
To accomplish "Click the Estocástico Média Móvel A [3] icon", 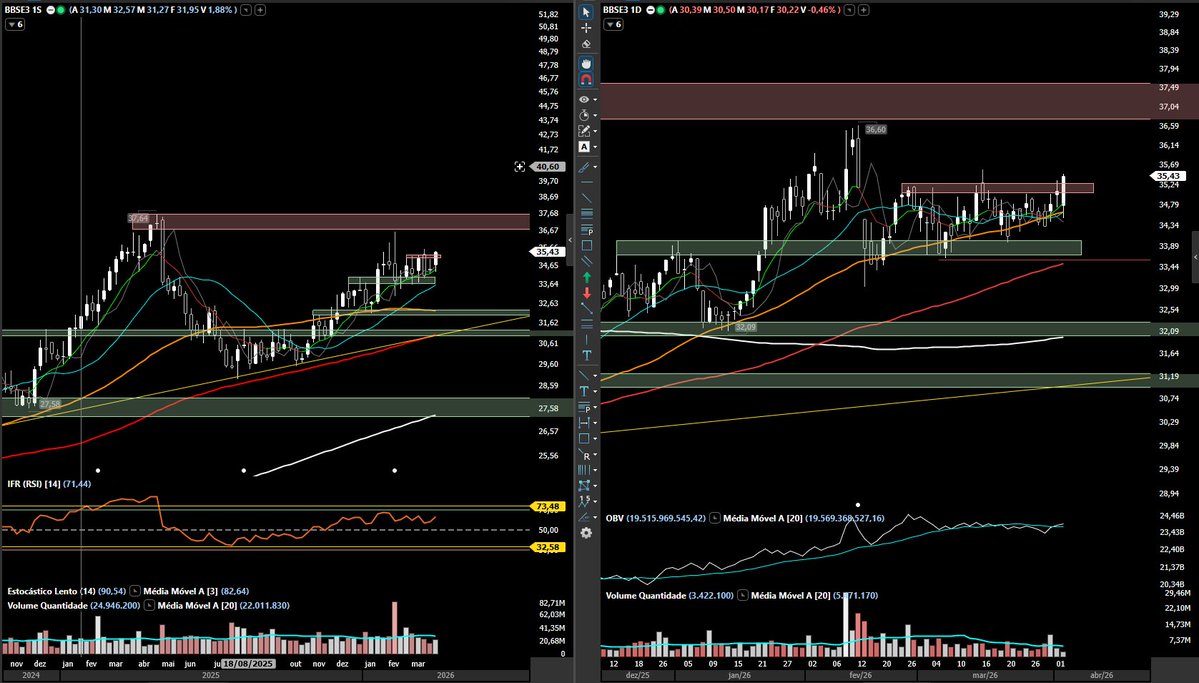I will click(x=135, y=591).
